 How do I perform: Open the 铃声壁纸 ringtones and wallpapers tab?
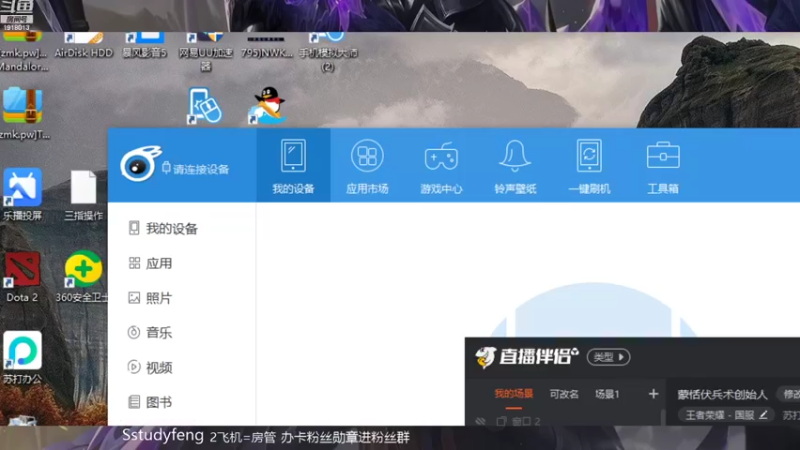click(515, 166)
